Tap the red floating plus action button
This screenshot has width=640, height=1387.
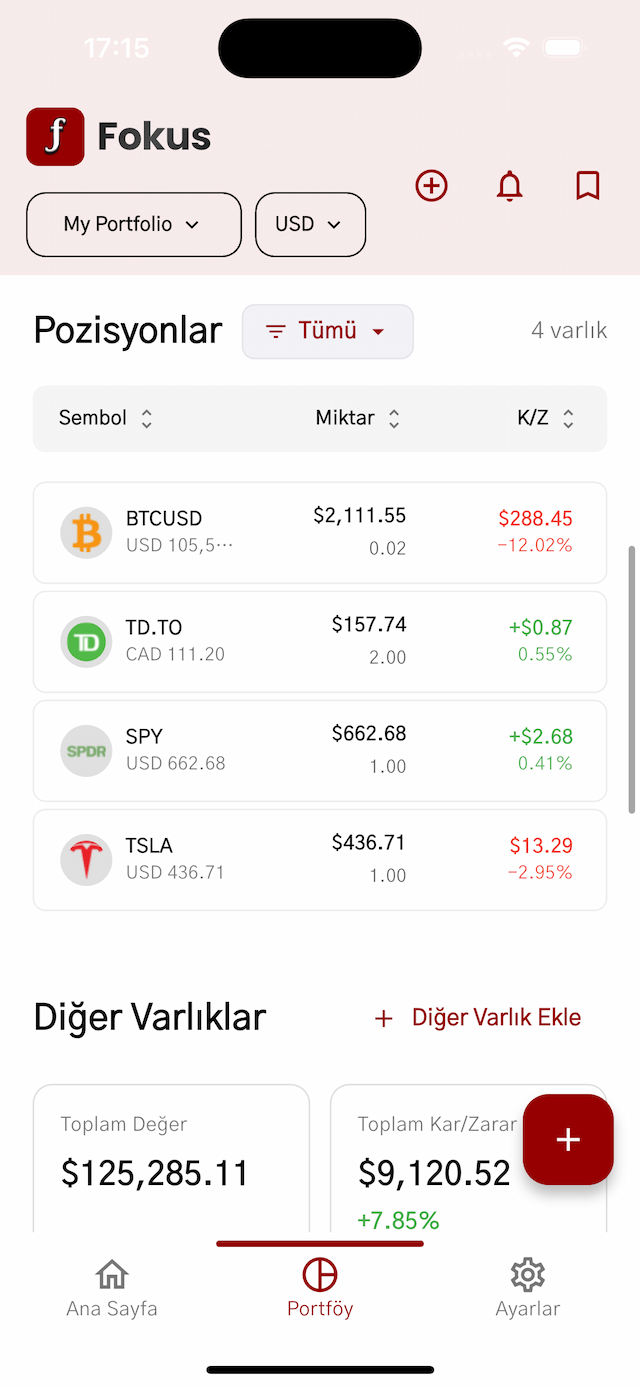pos(568,1139)
